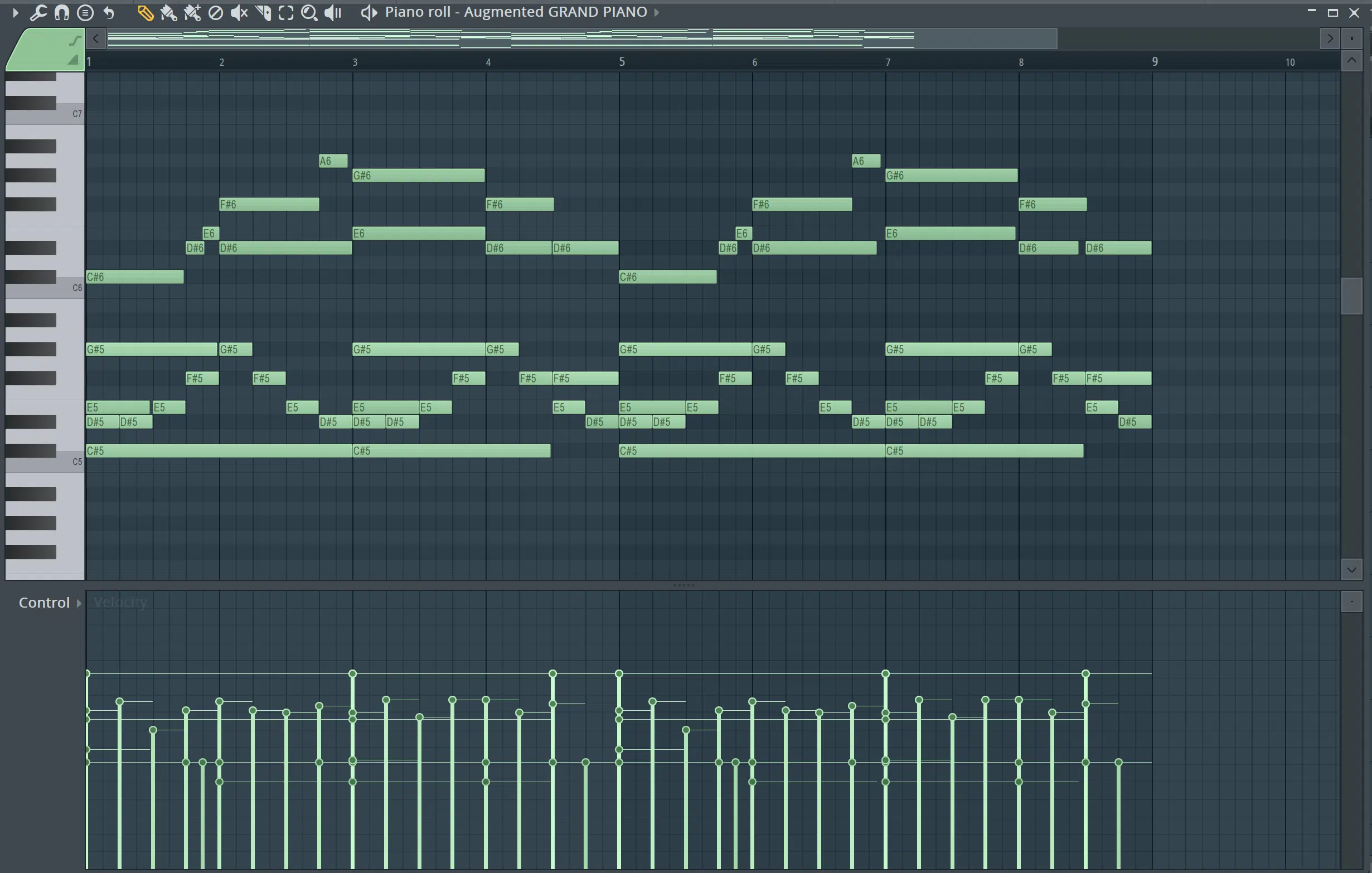
Task: Select the Playback scrub speaker tool
Action: click(x=333, y=12)
